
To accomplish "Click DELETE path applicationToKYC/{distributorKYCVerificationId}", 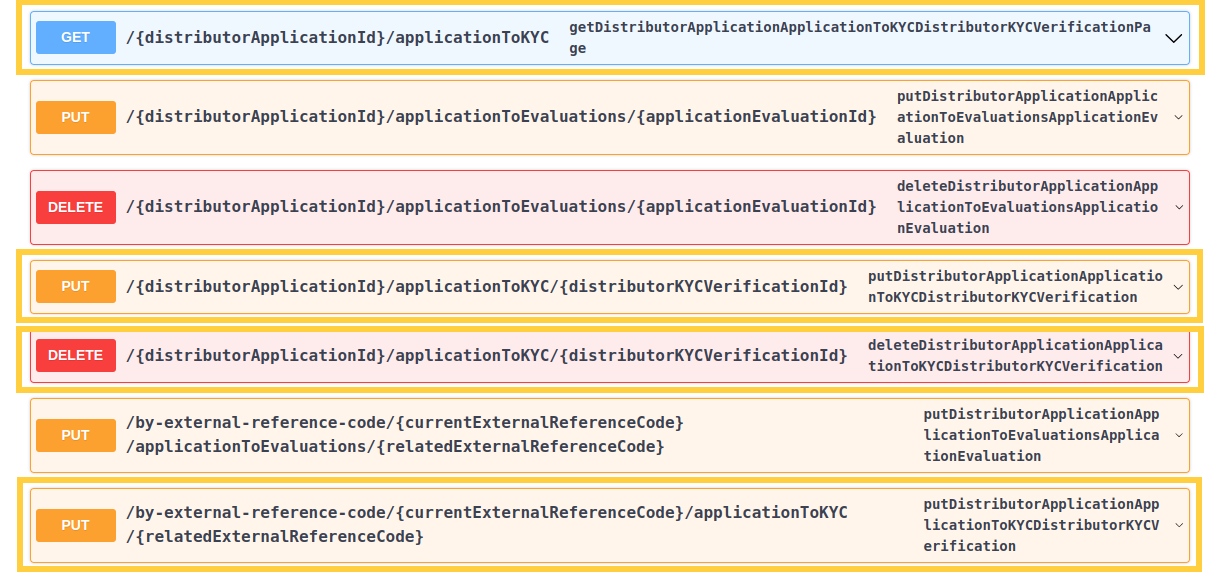I will coord(487,355).
